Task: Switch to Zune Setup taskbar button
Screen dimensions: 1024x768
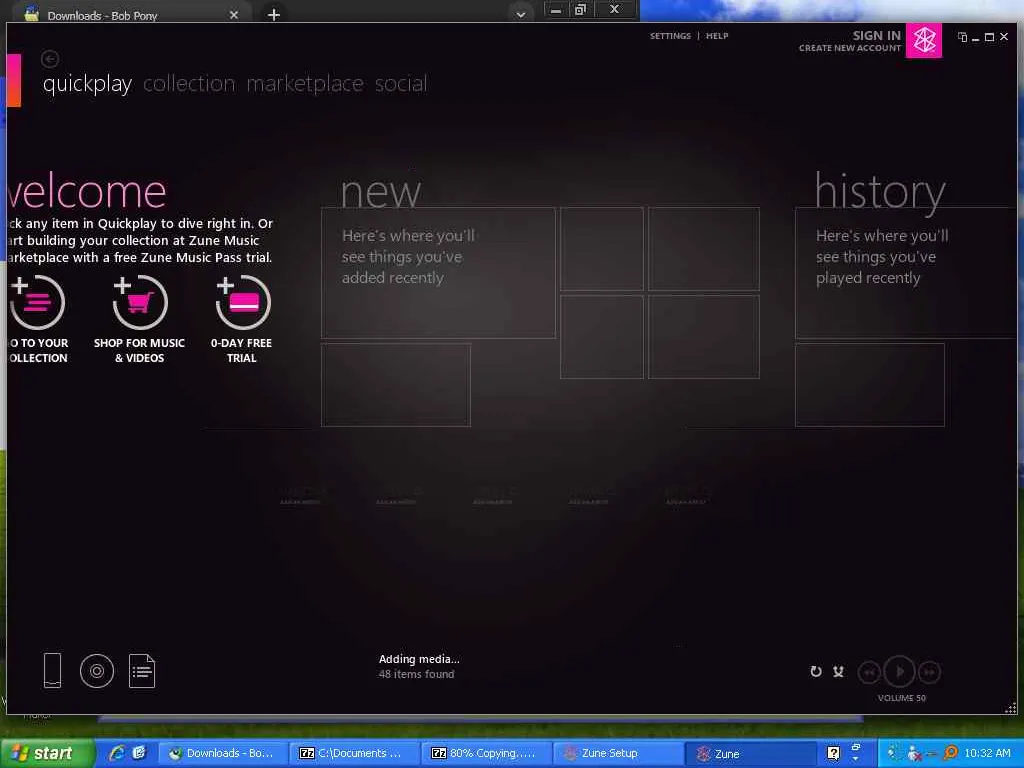Action: point(616,753)
